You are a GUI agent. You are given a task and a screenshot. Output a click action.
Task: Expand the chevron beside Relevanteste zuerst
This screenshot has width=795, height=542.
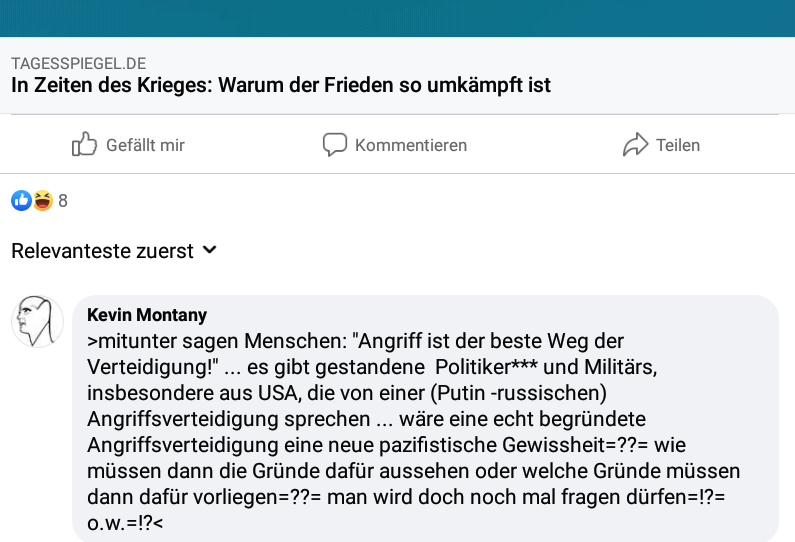pyautogui.click(x=209, y=250)
